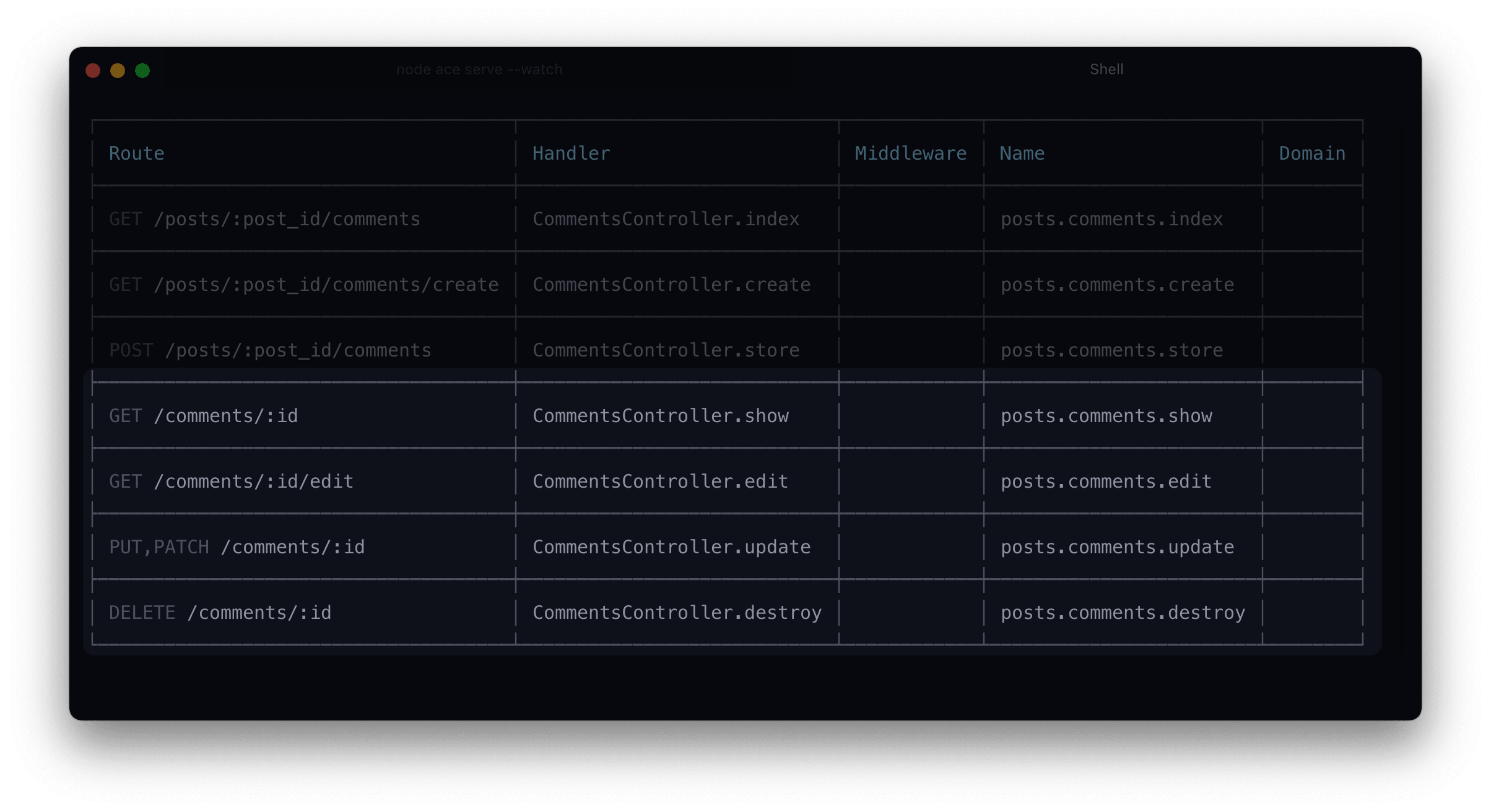
Task: Click the yellow minimize window button
Action: tap(118, 71)
